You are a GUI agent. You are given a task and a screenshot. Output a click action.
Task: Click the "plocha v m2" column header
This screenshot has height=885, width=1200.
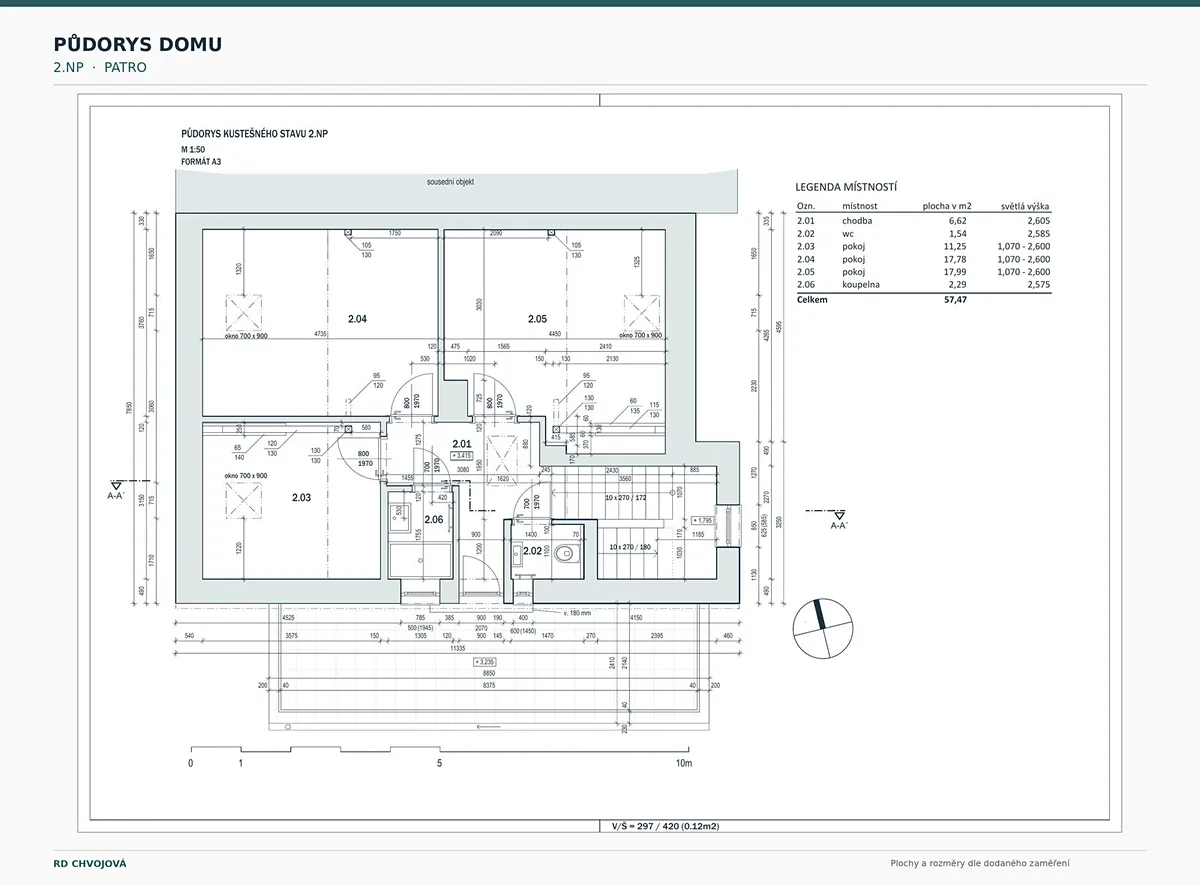[x=947, y=206]
